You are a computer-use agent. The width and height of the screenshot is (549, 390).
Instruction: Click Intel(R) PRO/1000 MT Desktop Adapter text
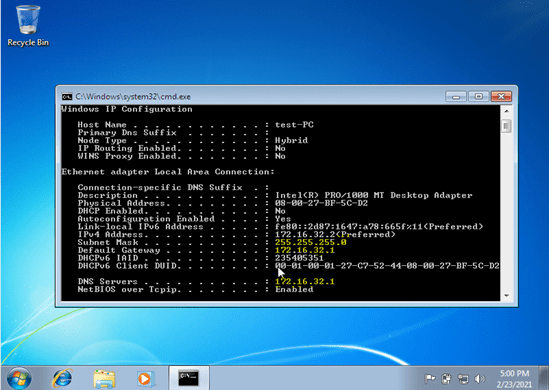click(x=374, y=195)
